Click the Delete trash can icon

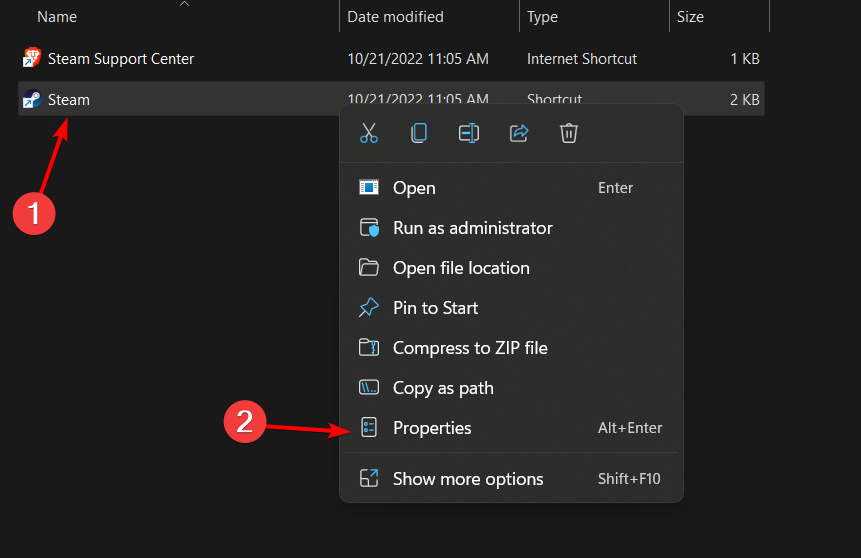pos(569,133)
